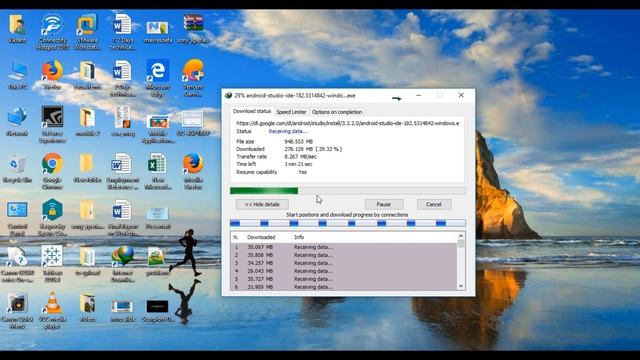Open the Recycle Bin
Screen dimensions: 640x360
(17, 168)
